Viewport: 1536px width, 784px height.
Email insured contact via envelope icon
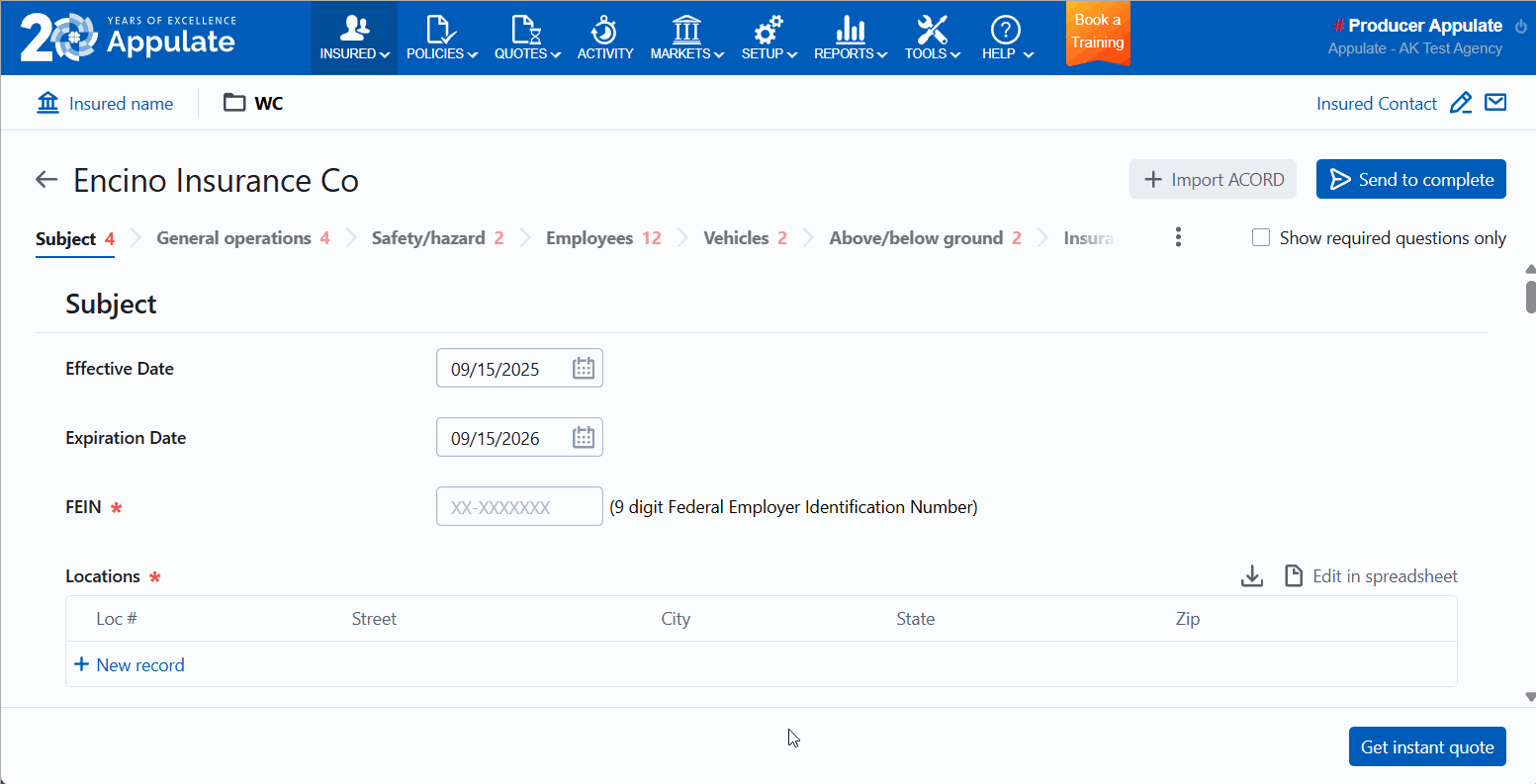pyautogui.click(x=1495, y=102)
